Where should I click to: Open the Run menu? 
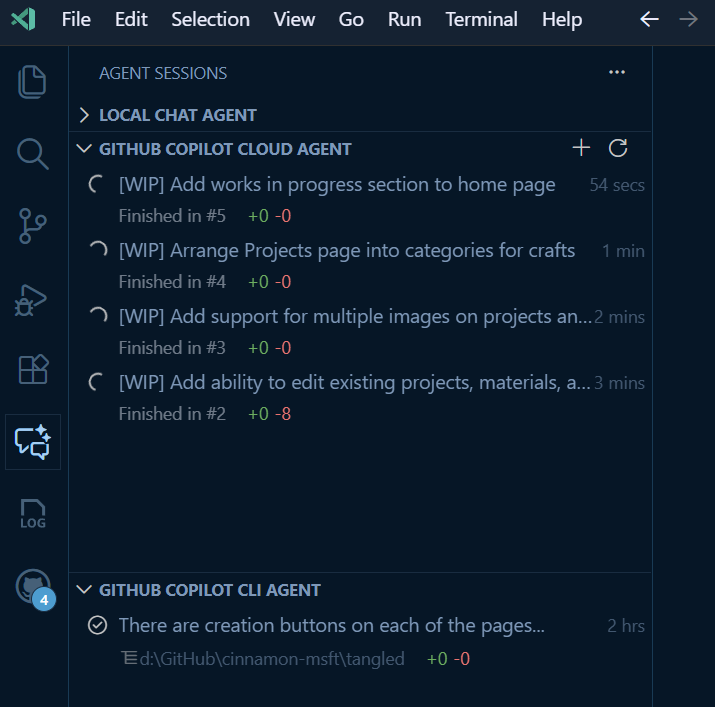pos(404,20)
